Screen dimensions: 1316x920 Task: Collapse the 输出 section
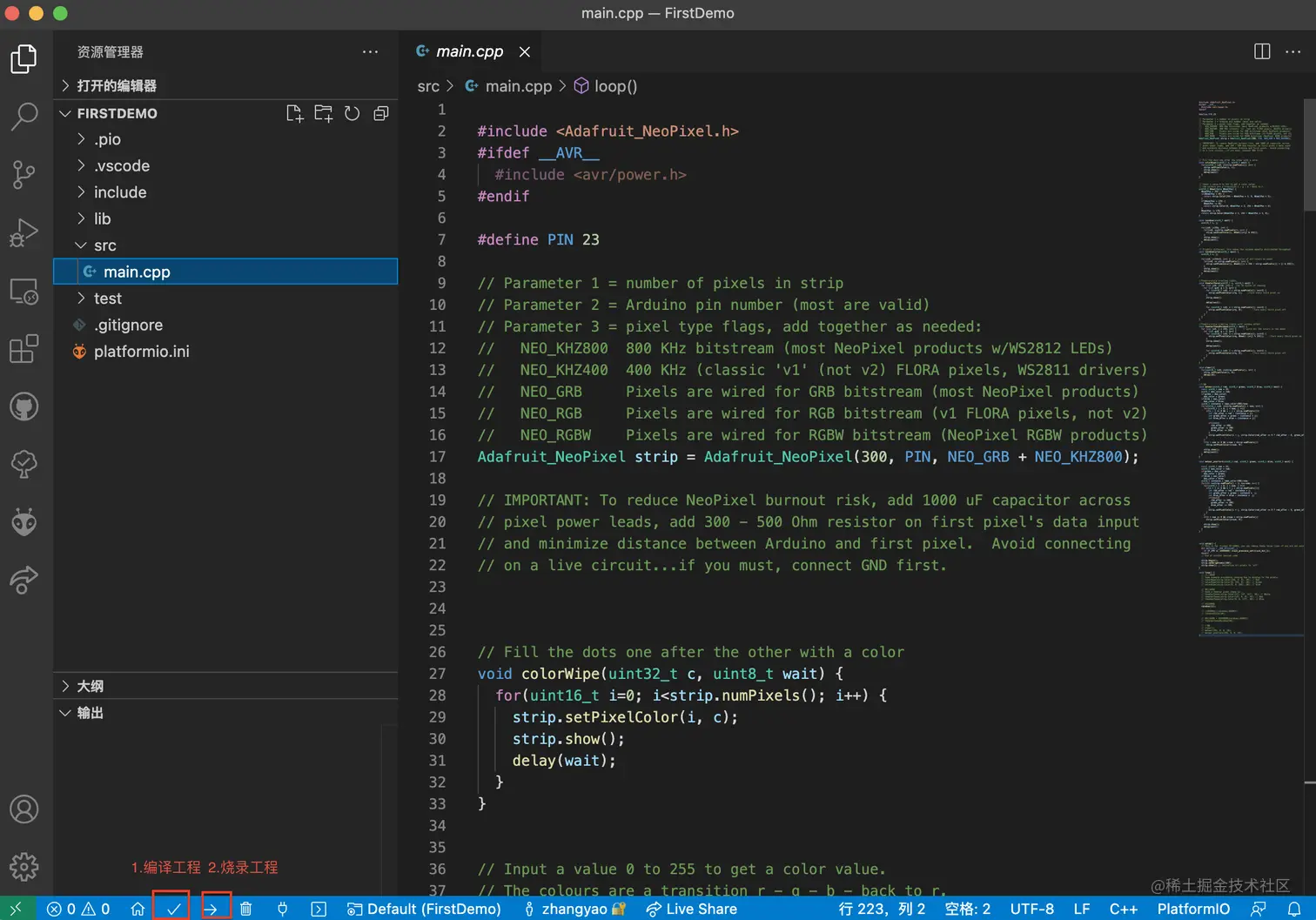(225, 713)
